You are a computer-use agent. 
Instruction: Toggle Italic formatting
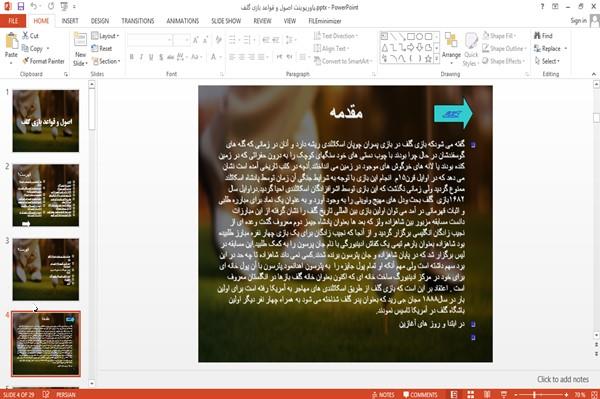(x=141, y=57)
